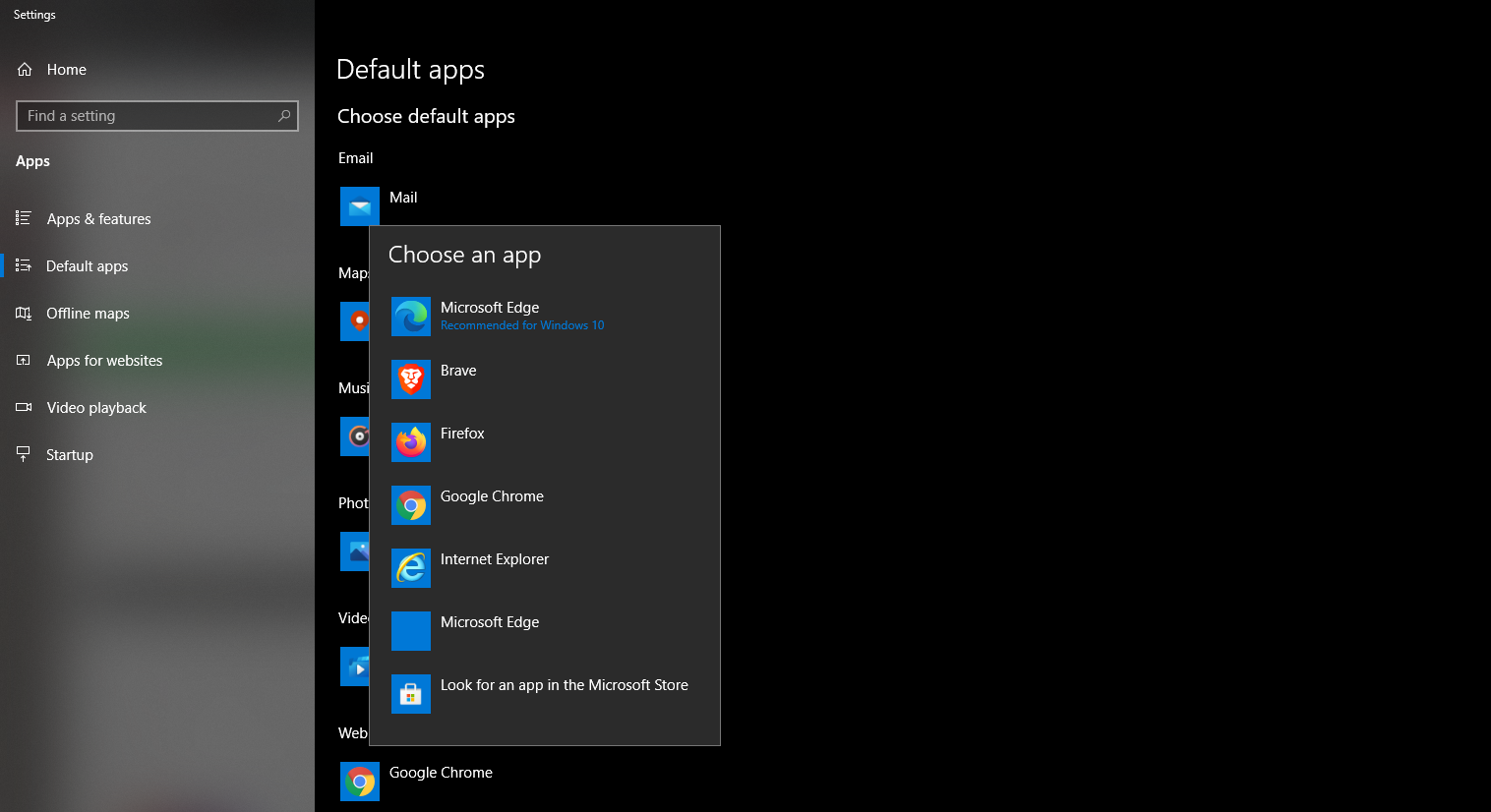Click the Microsoft Store bag icon
Screen dimensions: 1491x812
410,694
